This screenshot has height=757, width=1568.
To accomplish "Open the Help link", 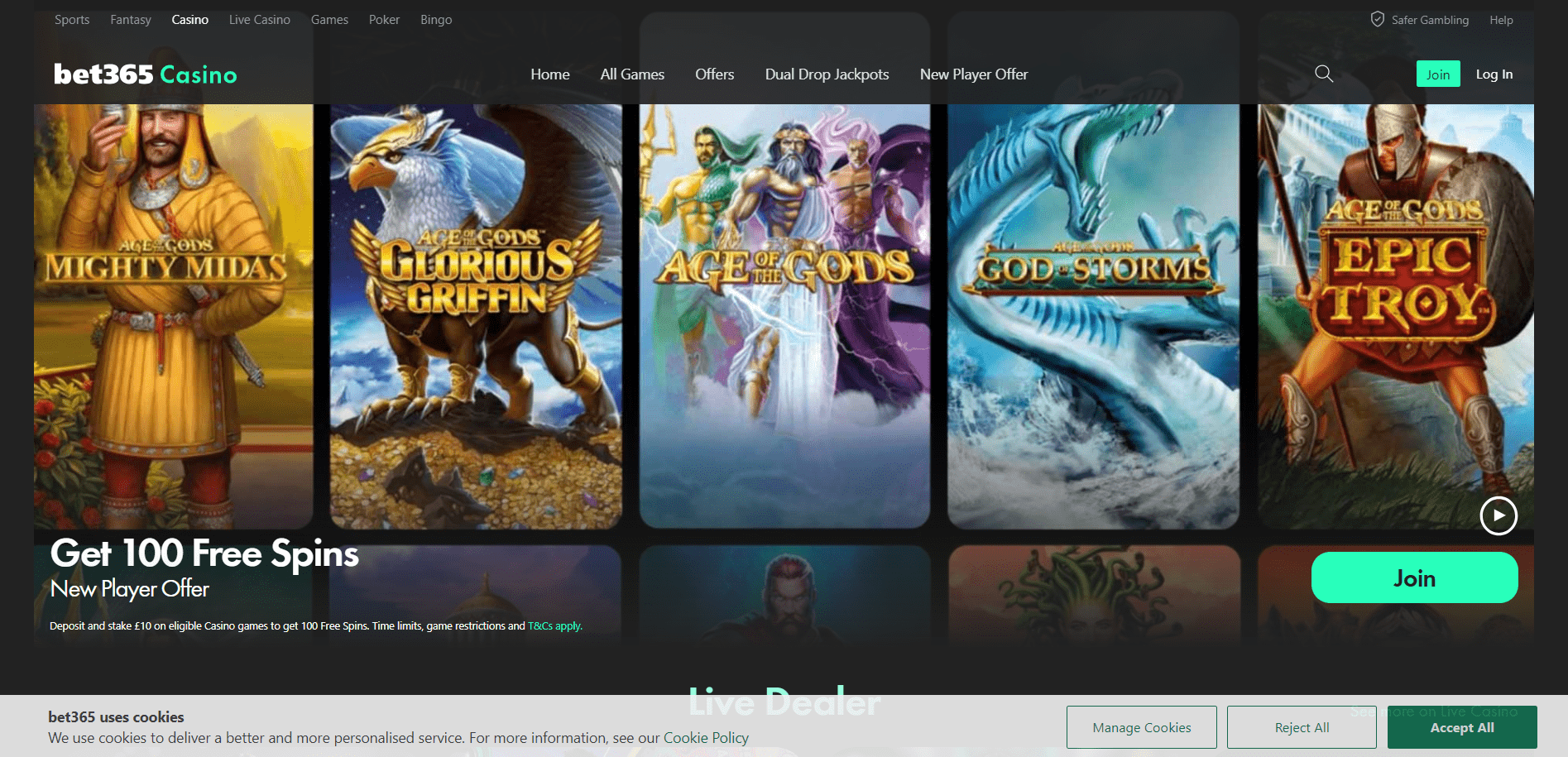I will pos(1501,20).
